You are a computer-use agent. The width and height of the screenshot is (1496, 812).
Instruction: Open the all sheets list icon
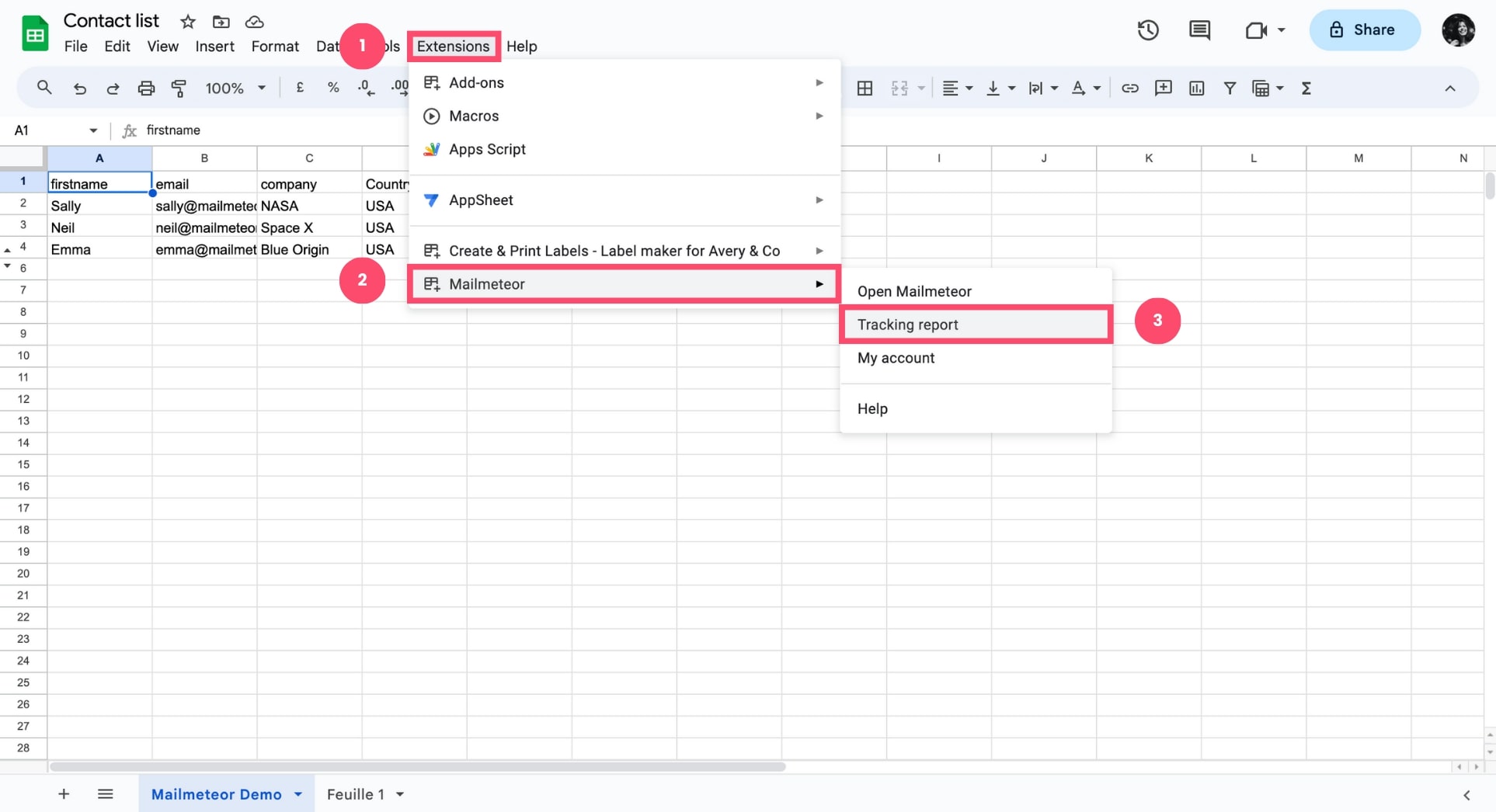point(106,794)
